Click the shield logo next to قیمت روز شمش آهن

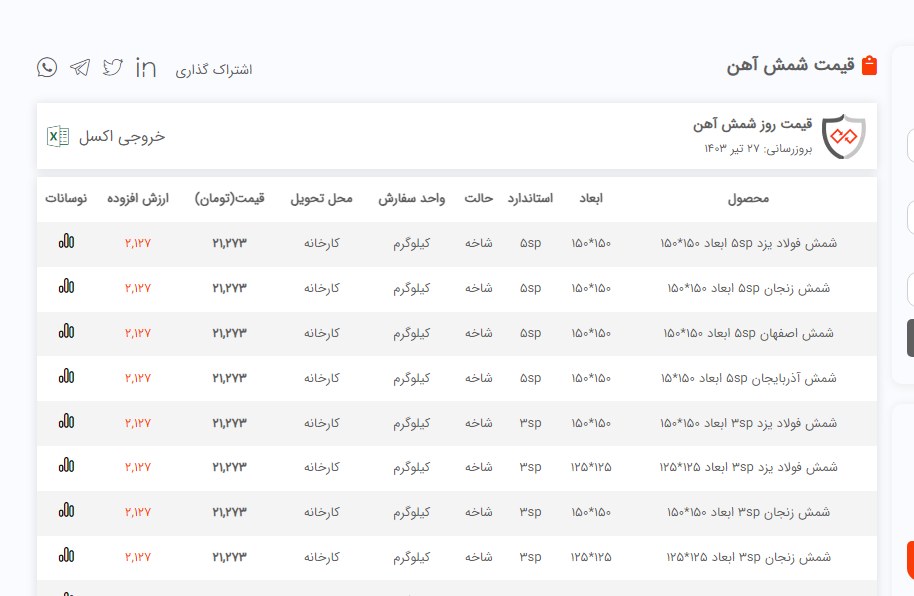843,136
